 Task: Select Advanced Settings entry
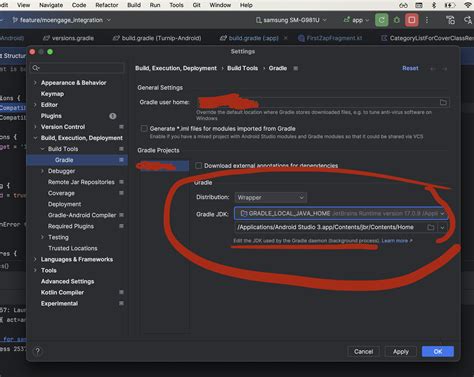[x=67, y=281]
